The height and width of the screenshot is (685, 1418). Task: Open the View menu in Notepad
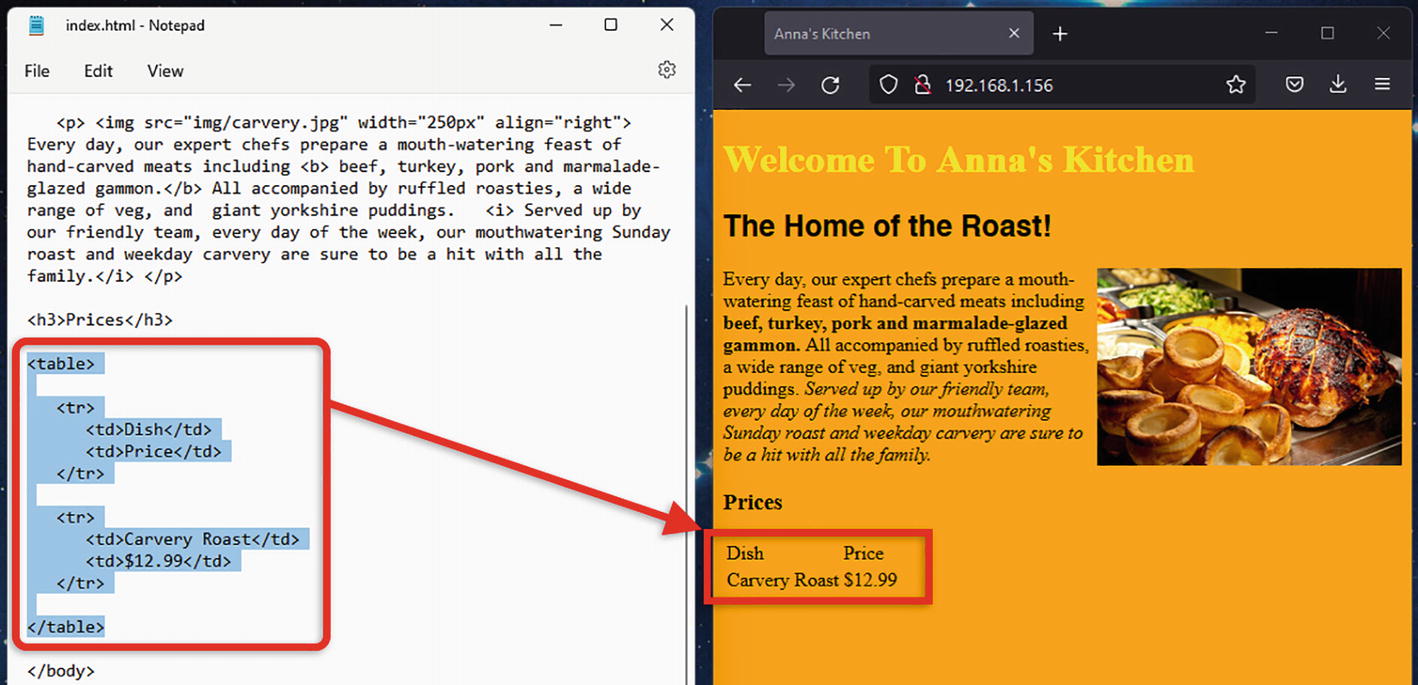coord(165,71)
